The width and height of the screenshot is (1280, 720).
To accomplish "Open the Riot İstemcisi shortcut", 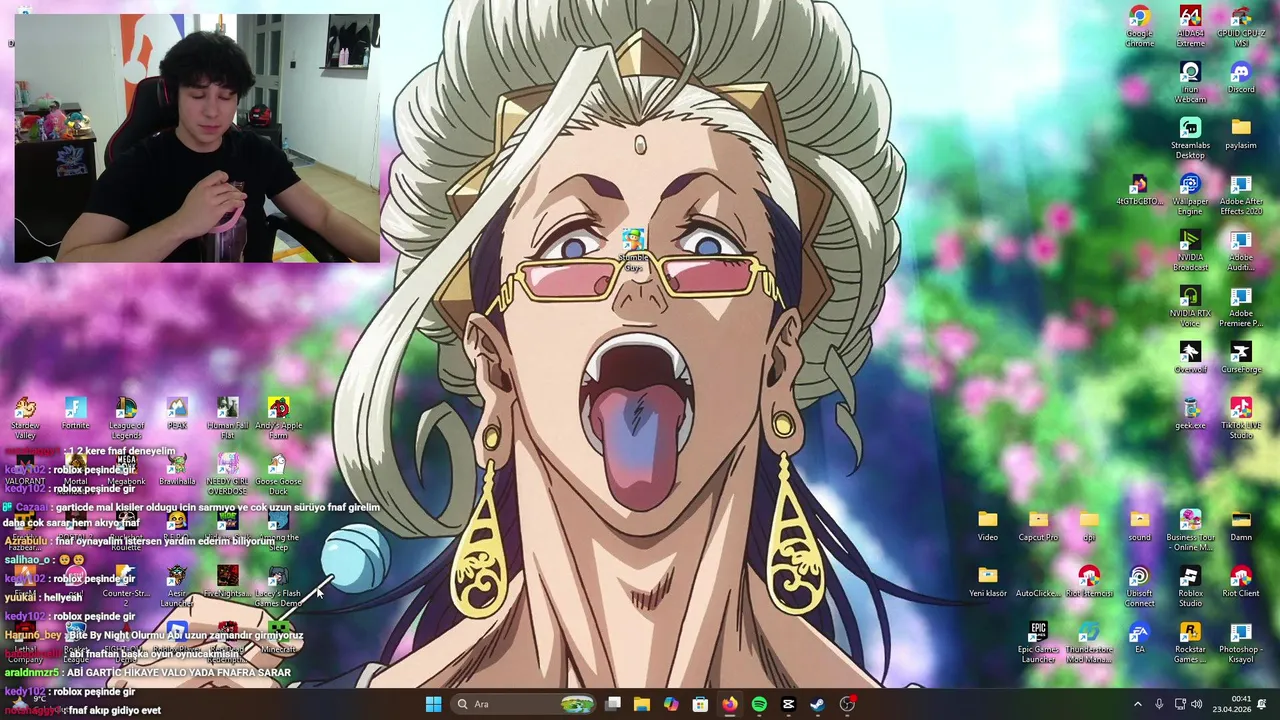I will pyautogui.click(x=1089, y=582).
